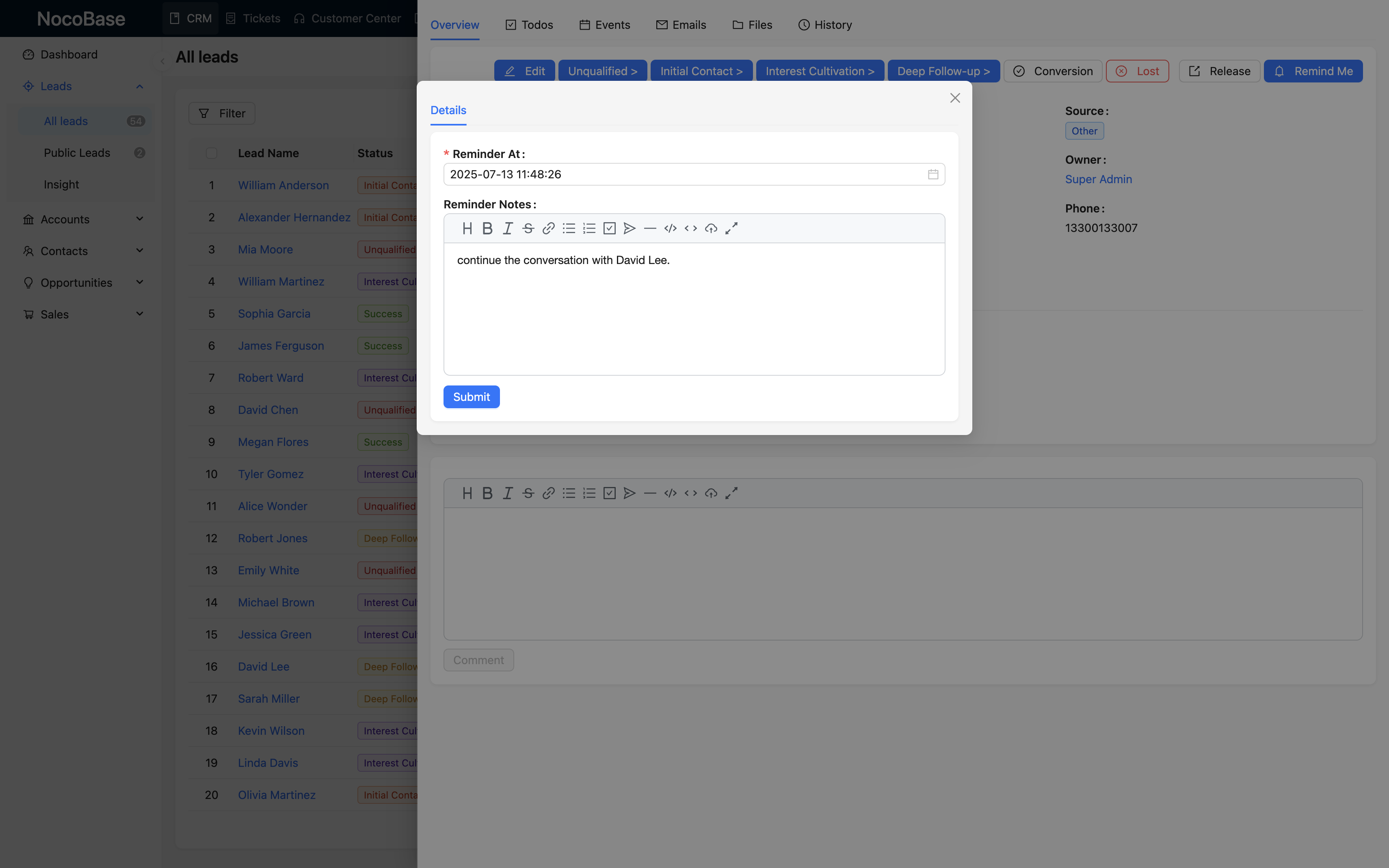This screenshot has width=1389, height=868.
Task: Toggle bold formatting in Reminder Notes editor
Action: click(487, 228)
